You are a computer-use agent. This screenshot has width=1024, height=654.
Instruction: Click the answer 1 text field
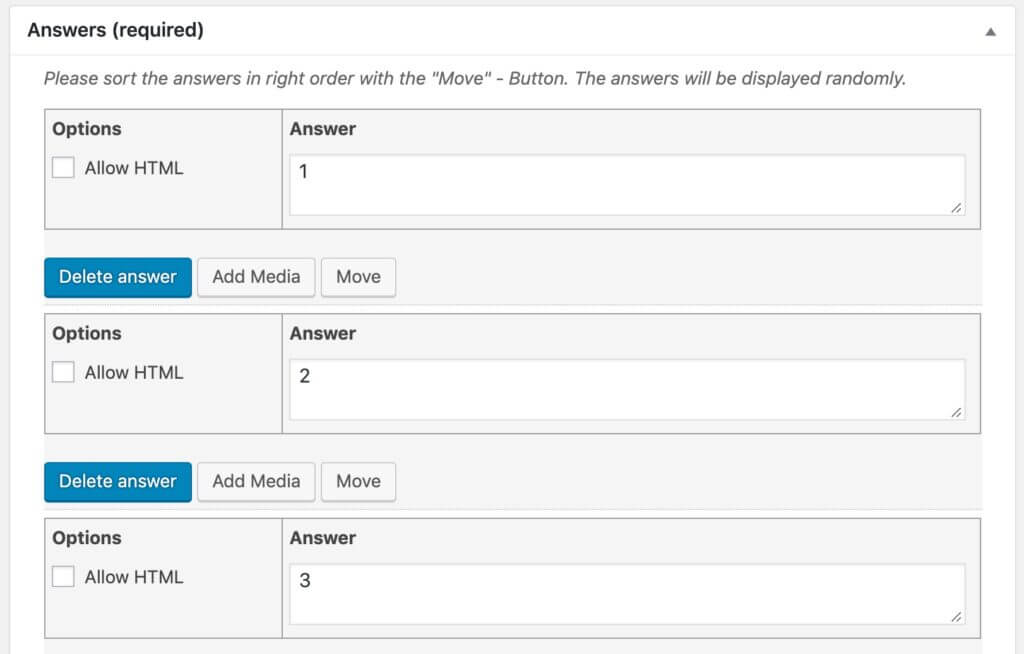[x=627, y=184]
